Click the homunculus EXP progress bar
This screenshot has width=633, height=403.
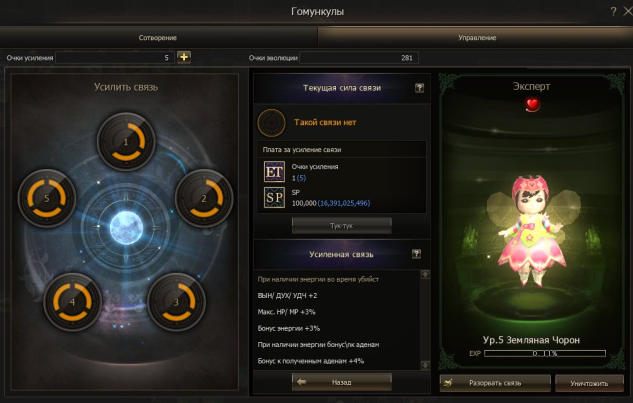(x=545, y=353)
